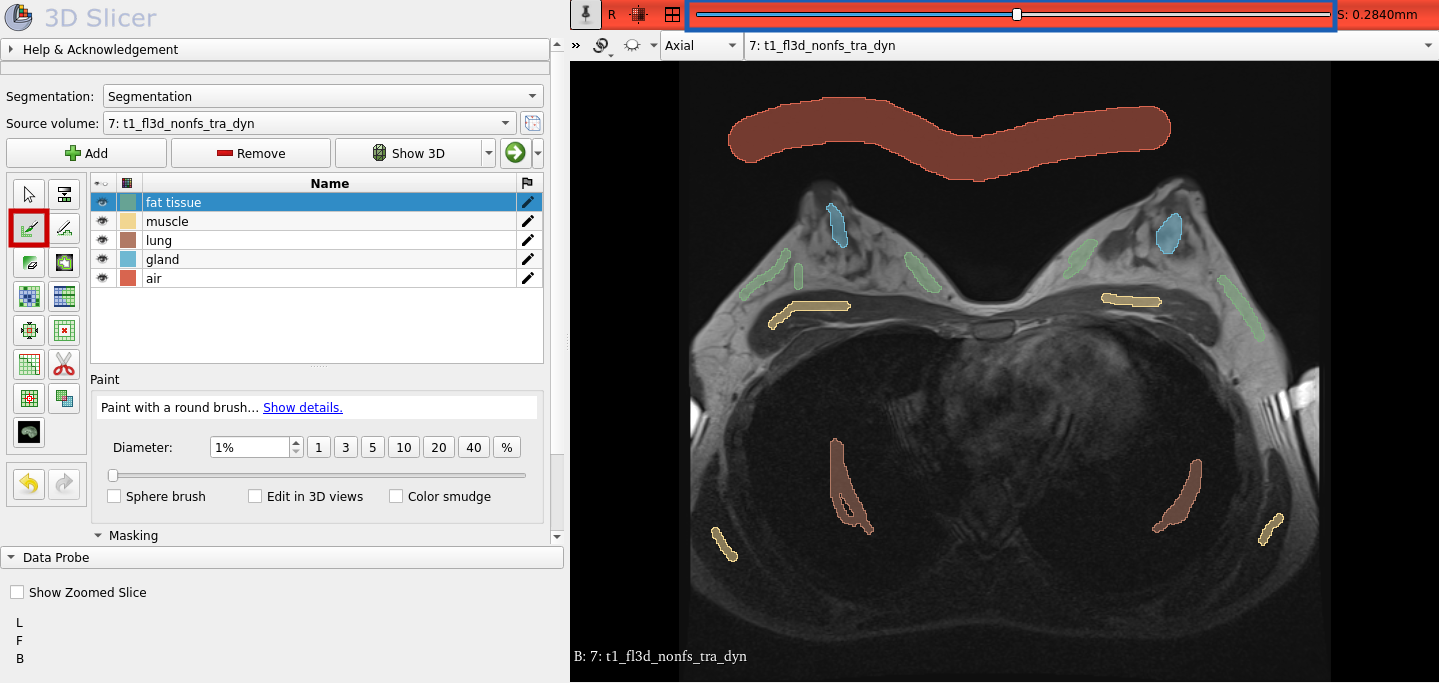The height and width of the screenshot is (683, 1439).
Task: Click the slice view pin icon
Action: tap(584, 15)
